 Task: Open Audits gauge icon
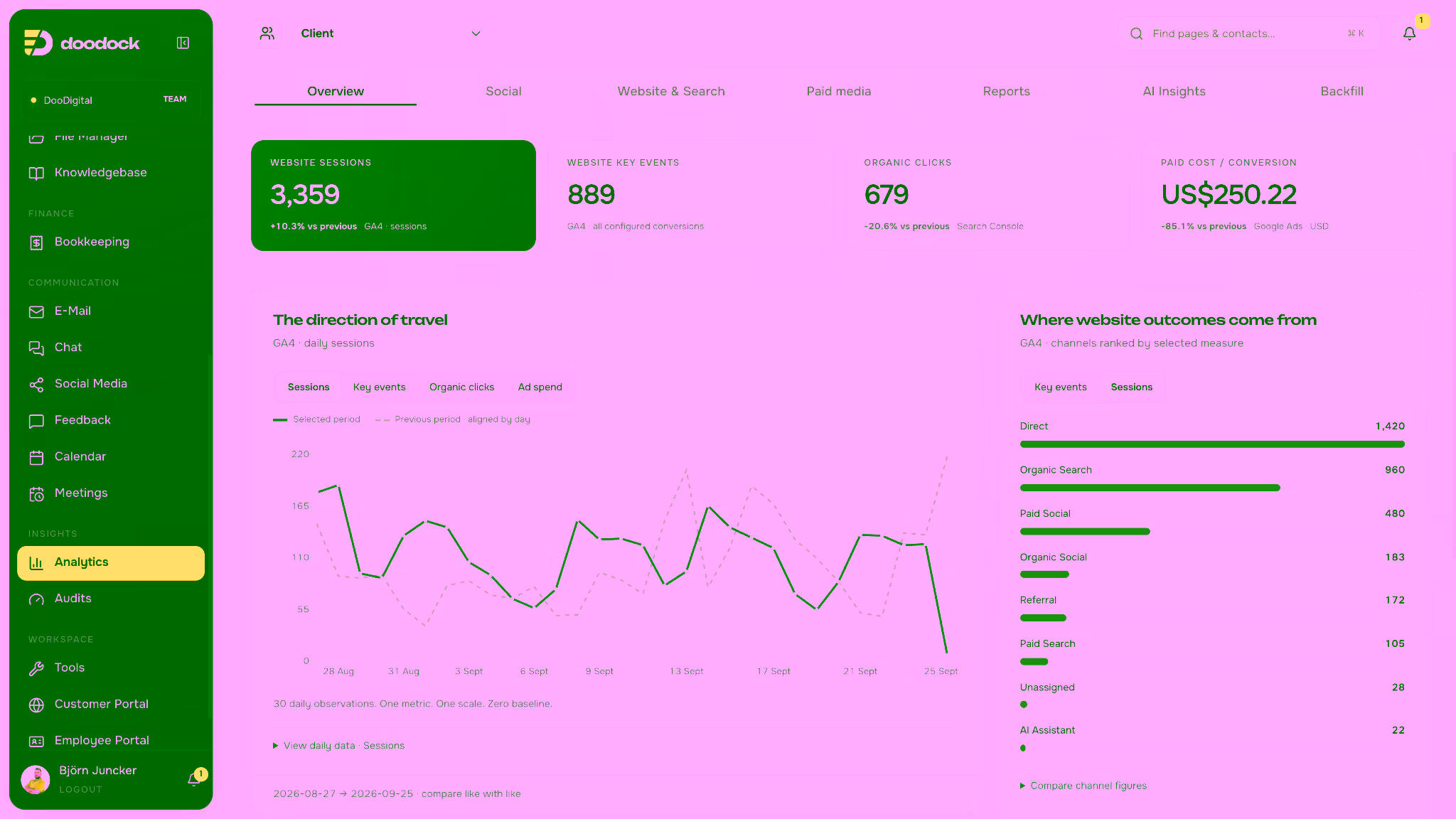36,599
